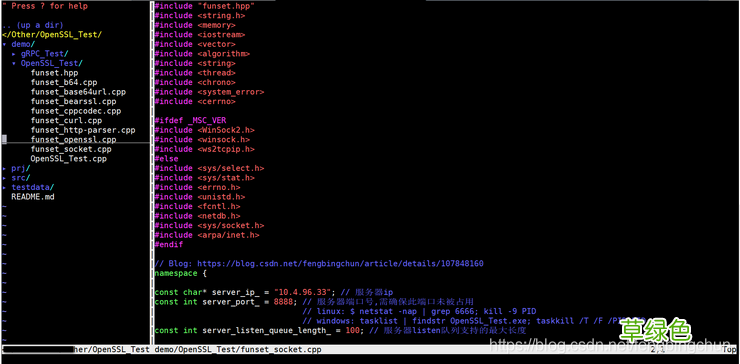Image resolution: width=740 pixels, height=364 pixels.
Task: Open funset_b64.cpp in the file tree
Action: pyautogui.click(x=64, y=82)
